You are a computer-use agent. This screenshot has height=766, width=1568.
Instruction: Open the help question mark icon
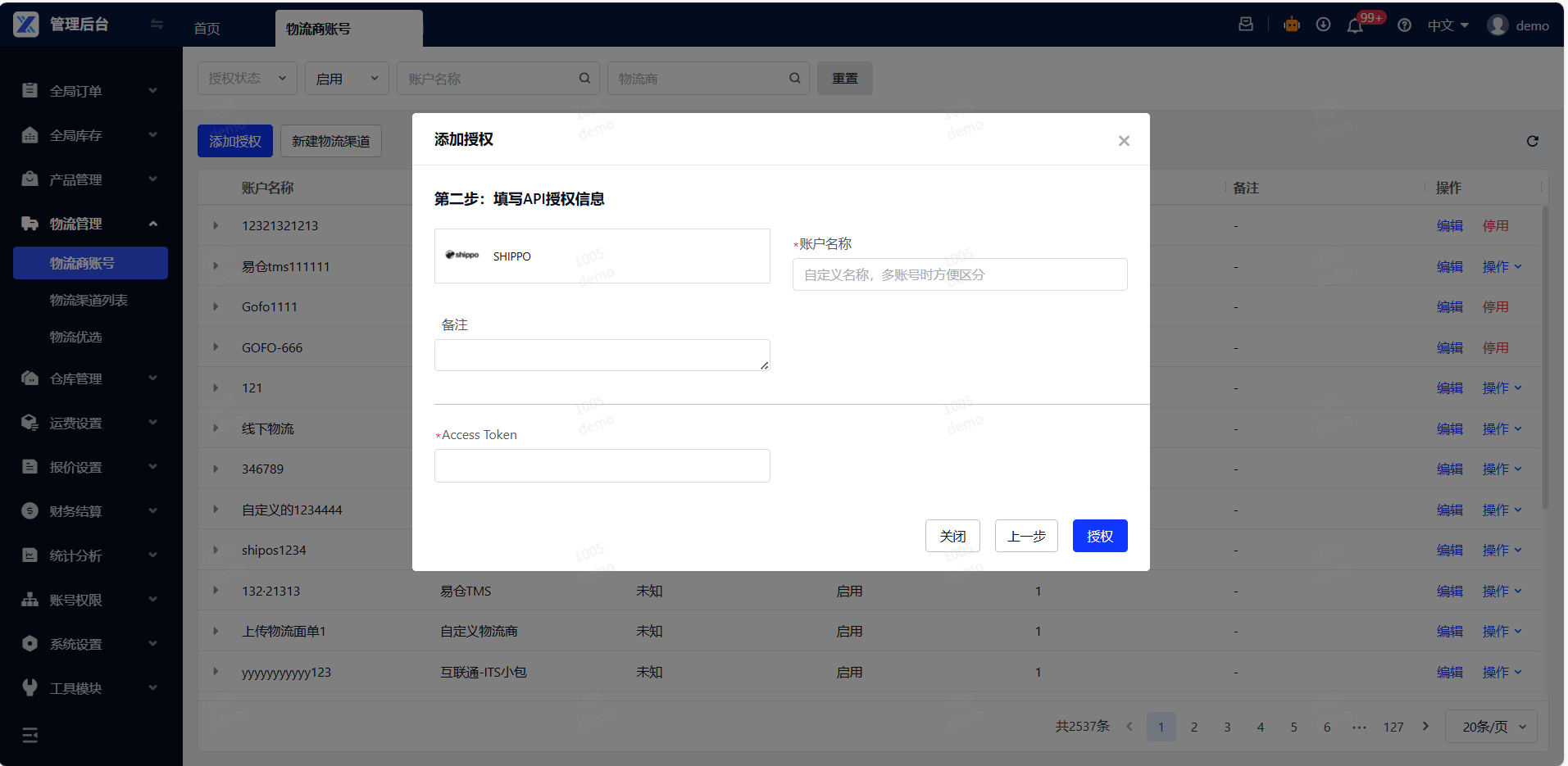(1405, 25)
